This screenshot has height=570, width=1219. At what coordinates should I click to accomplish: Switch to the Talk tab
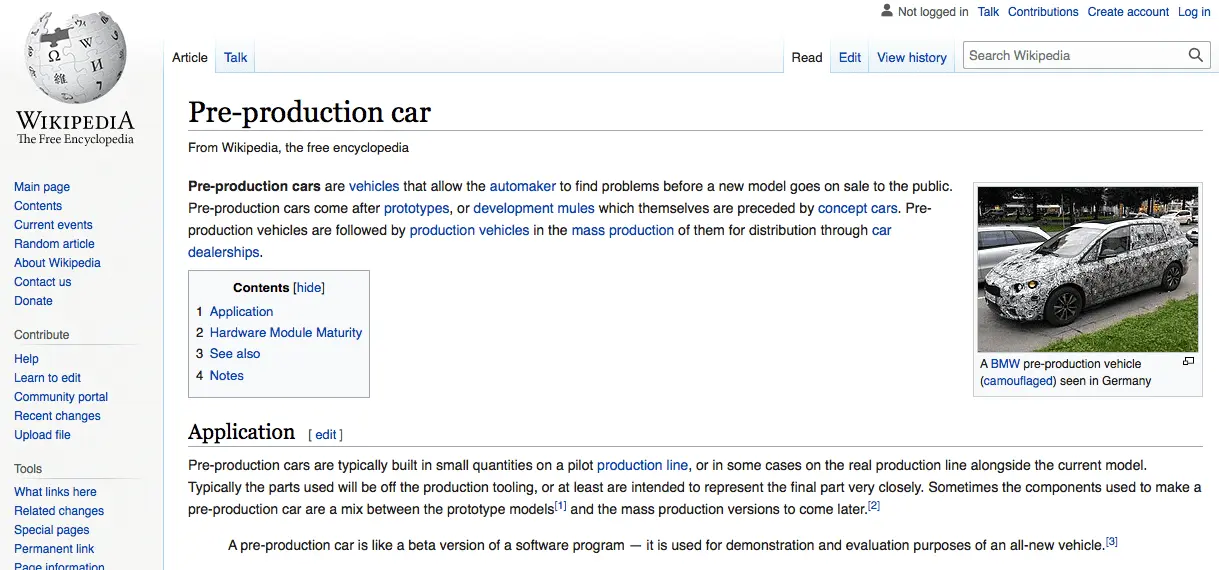tap(236, 57)
